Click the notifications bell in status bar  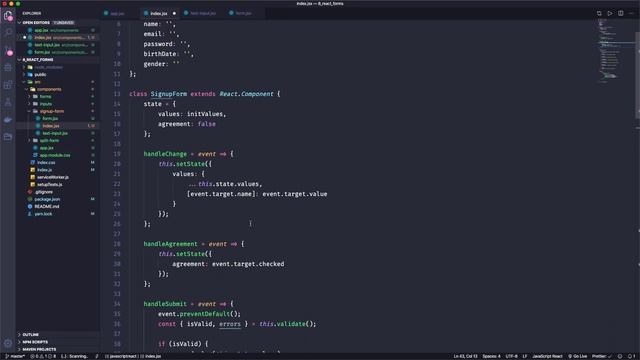[631, 356]
